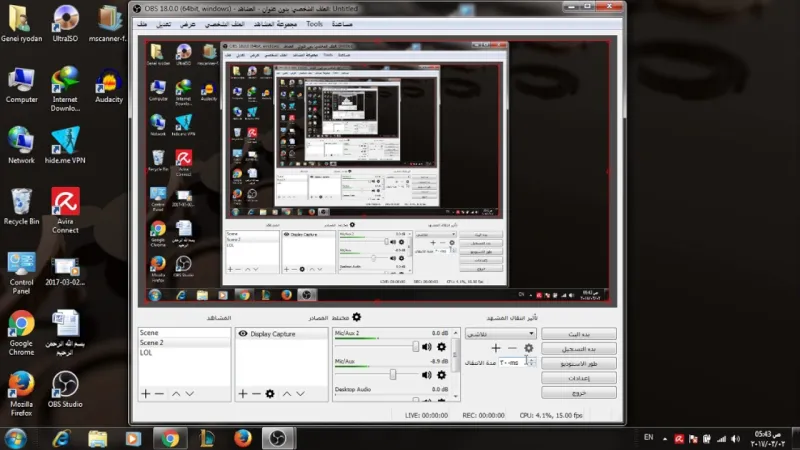Select the LOL scene in list

[146, 352]
